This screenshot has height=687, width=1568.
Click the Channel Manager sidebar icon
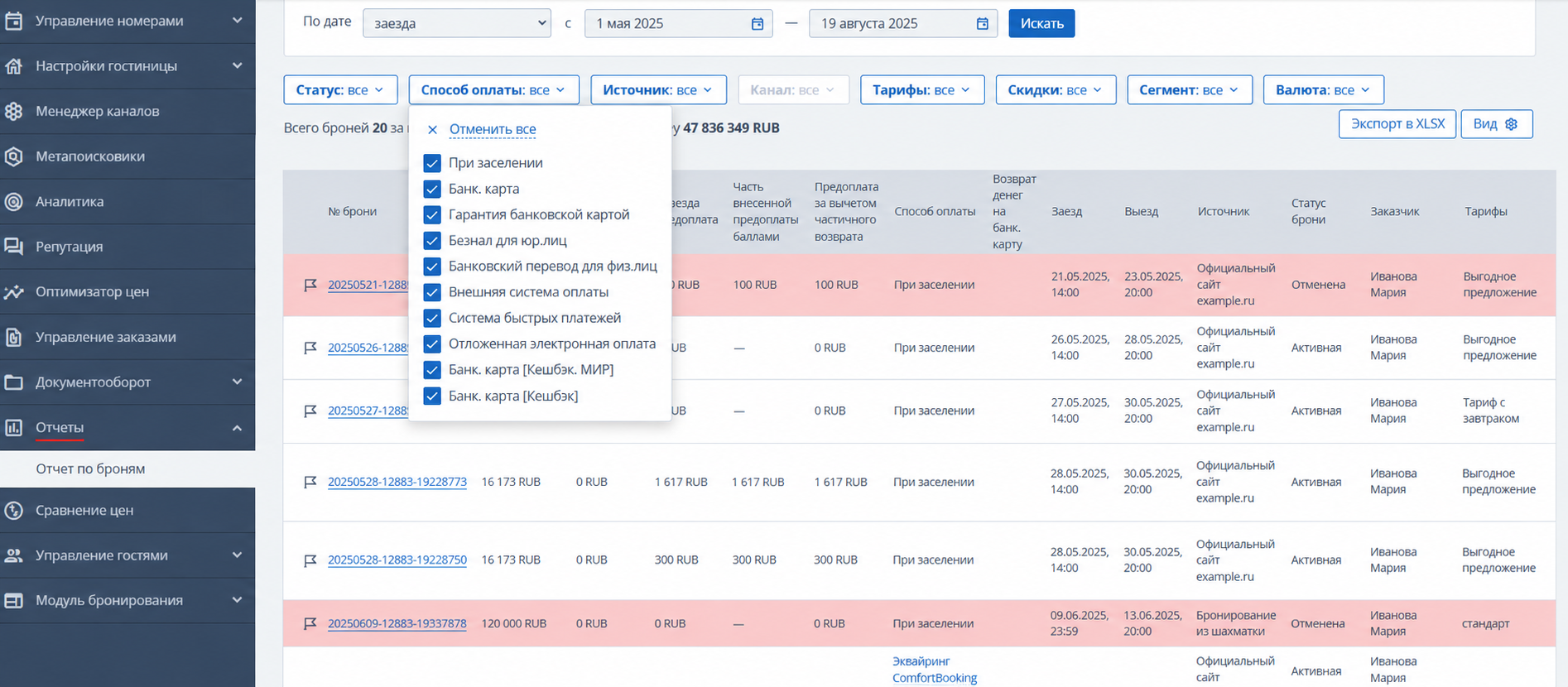13,111
